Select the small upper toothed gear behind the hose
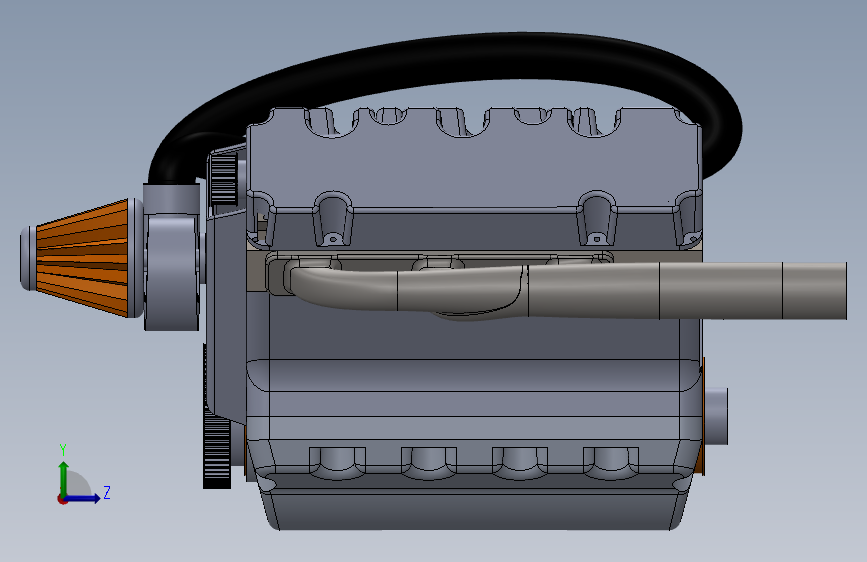Image resolution: width=867 pixels, height=562 pixels. 224,178
